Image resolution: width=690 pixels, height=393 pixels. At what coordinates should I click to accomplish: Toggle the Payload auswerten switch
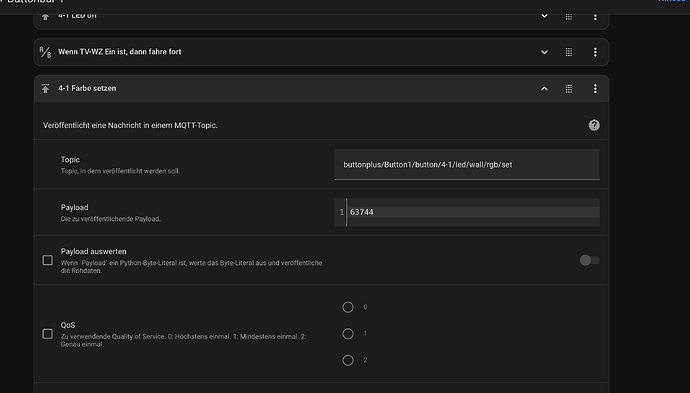[589, 260]
